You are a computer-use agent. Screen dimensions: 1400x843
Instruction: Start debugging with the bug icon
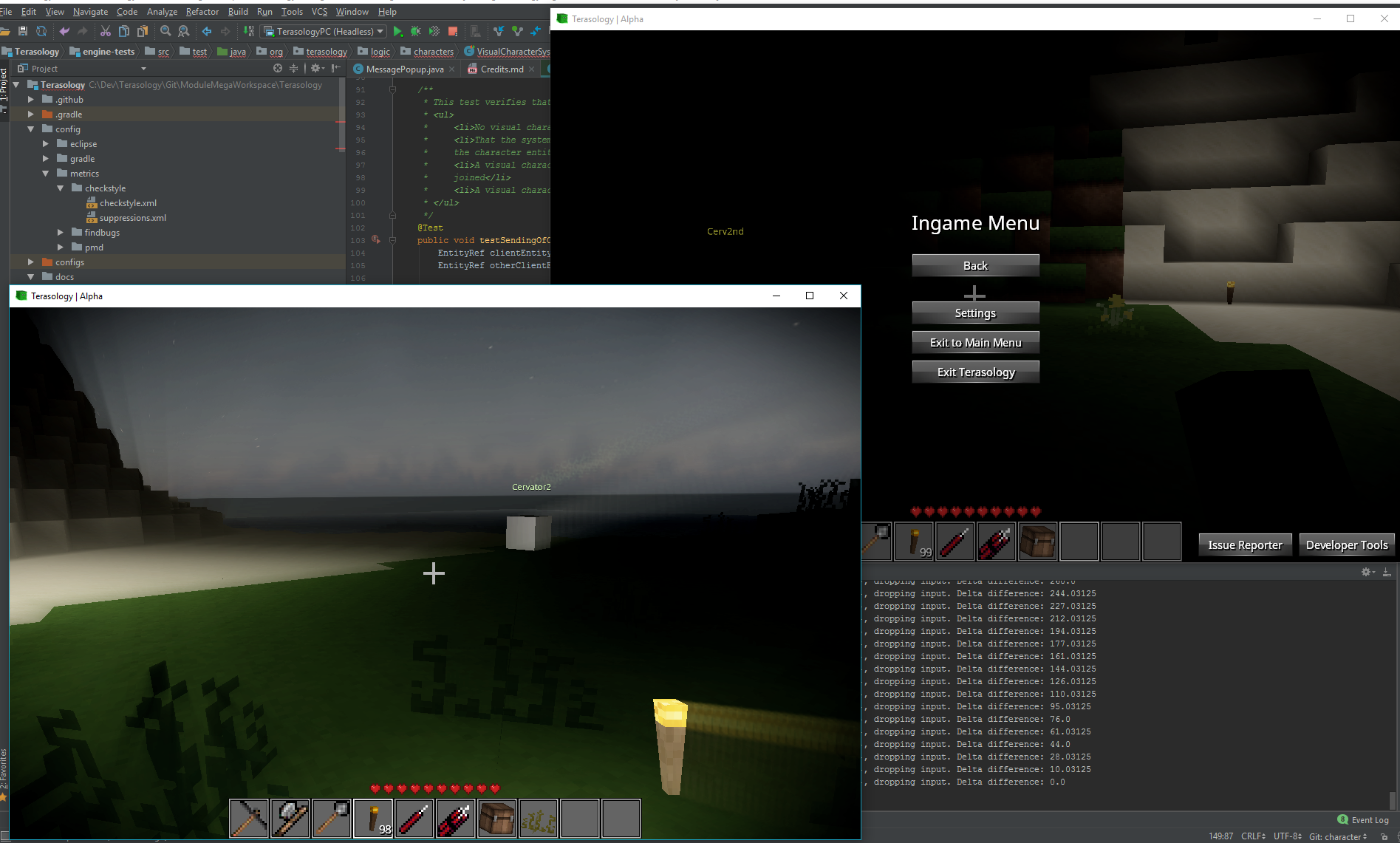click(x=416, y=31)
